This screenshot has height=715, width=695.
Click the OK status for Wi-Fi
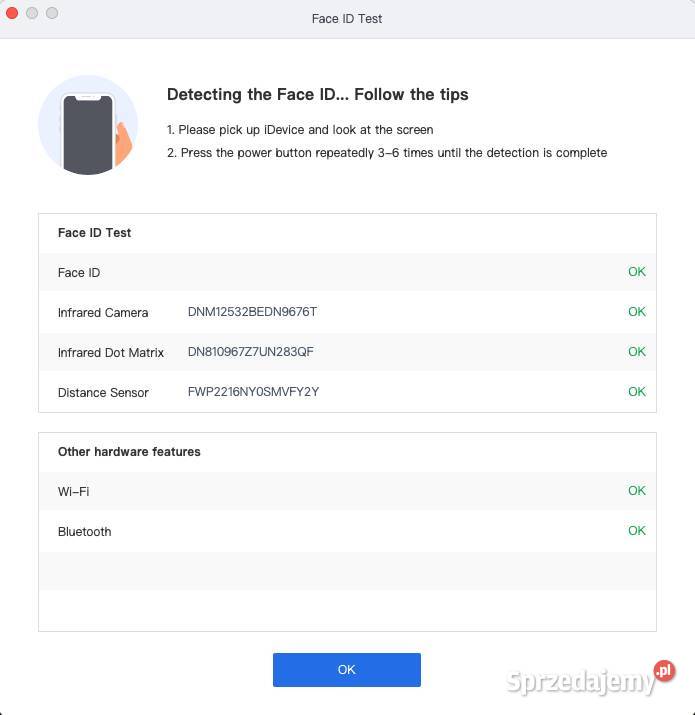pyautogui.click(x=636, y=491)
